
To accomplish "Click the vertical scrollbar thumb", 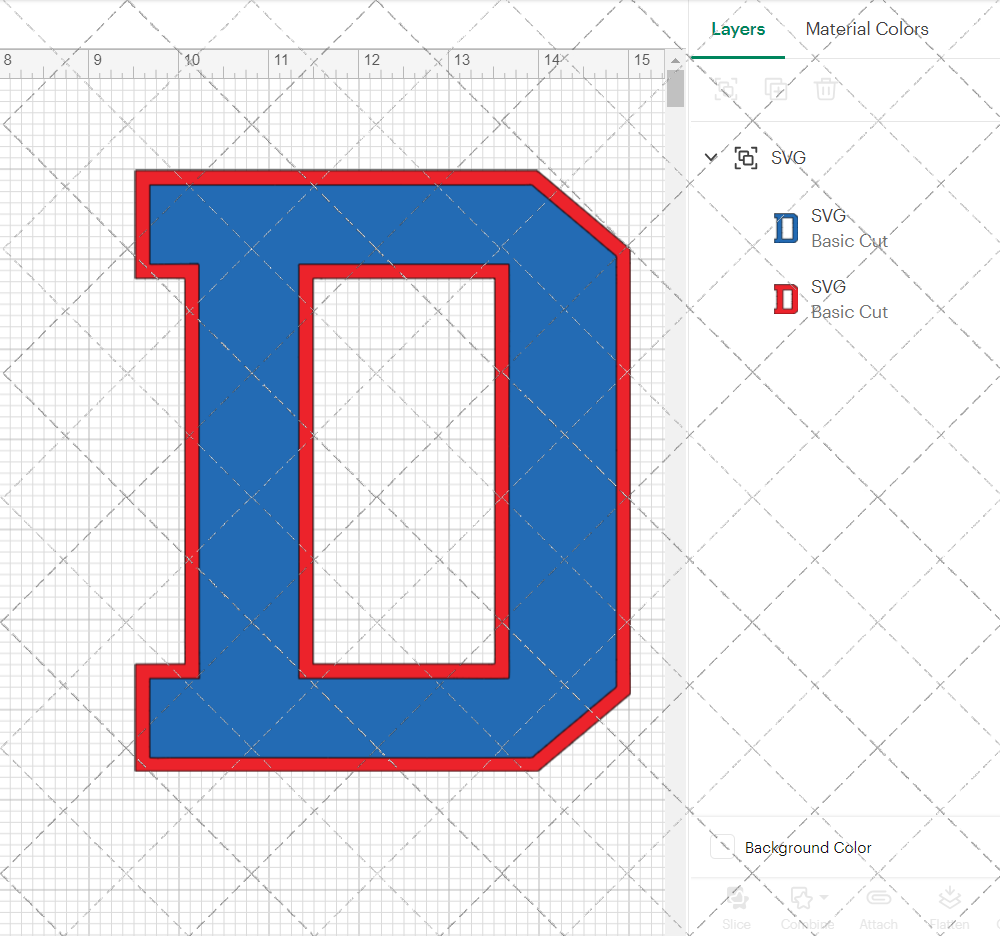I will coord(675,89).
